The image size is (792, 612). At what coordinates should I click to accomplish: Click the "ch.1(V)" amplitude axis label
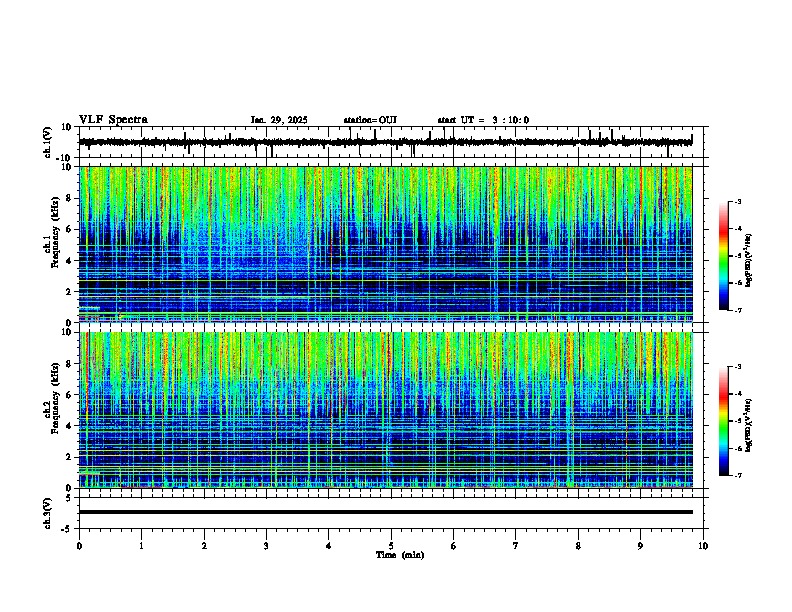coord(48,142)
